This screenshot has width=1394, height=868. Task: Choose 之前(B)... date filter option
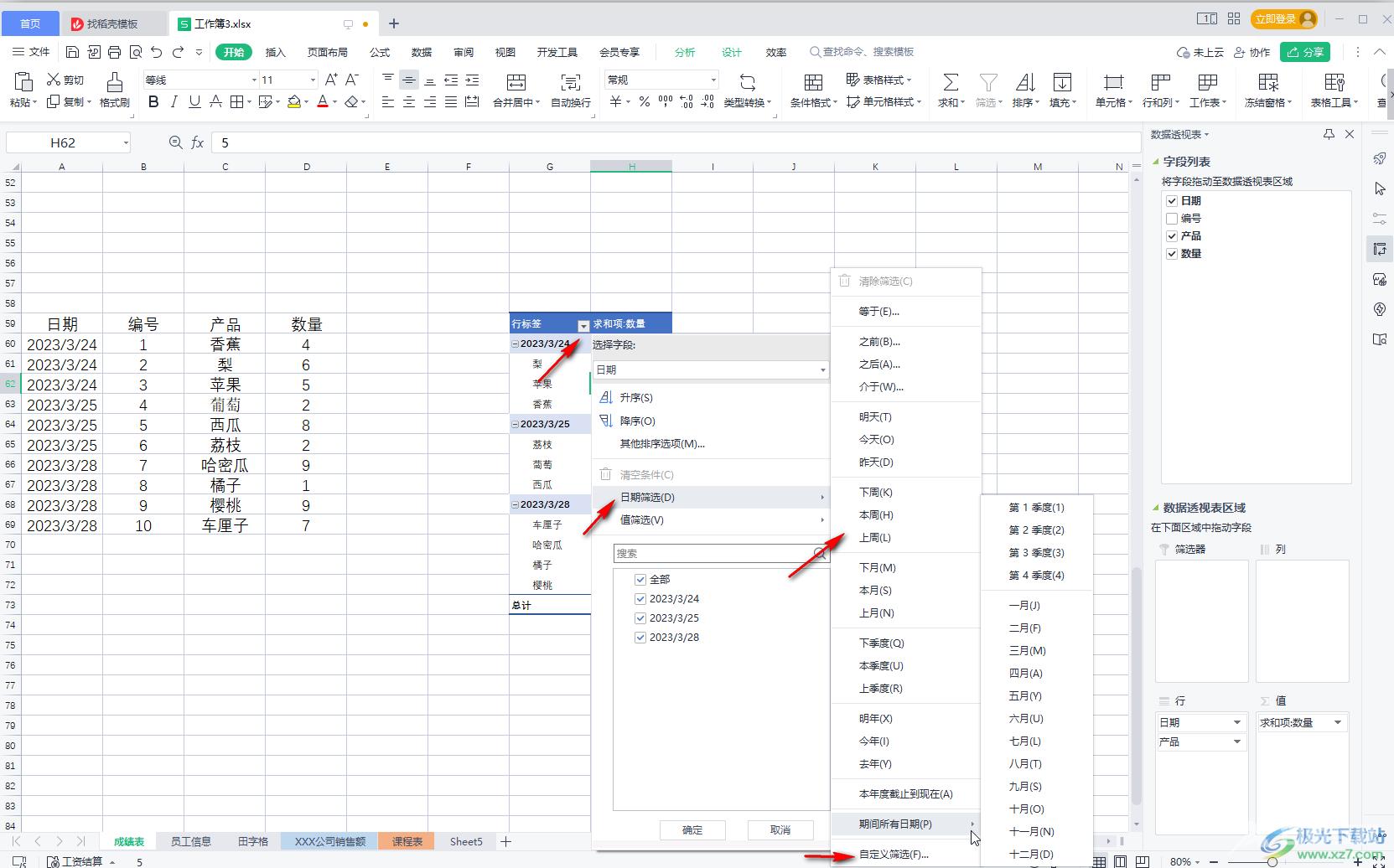[x=879, y=341]
